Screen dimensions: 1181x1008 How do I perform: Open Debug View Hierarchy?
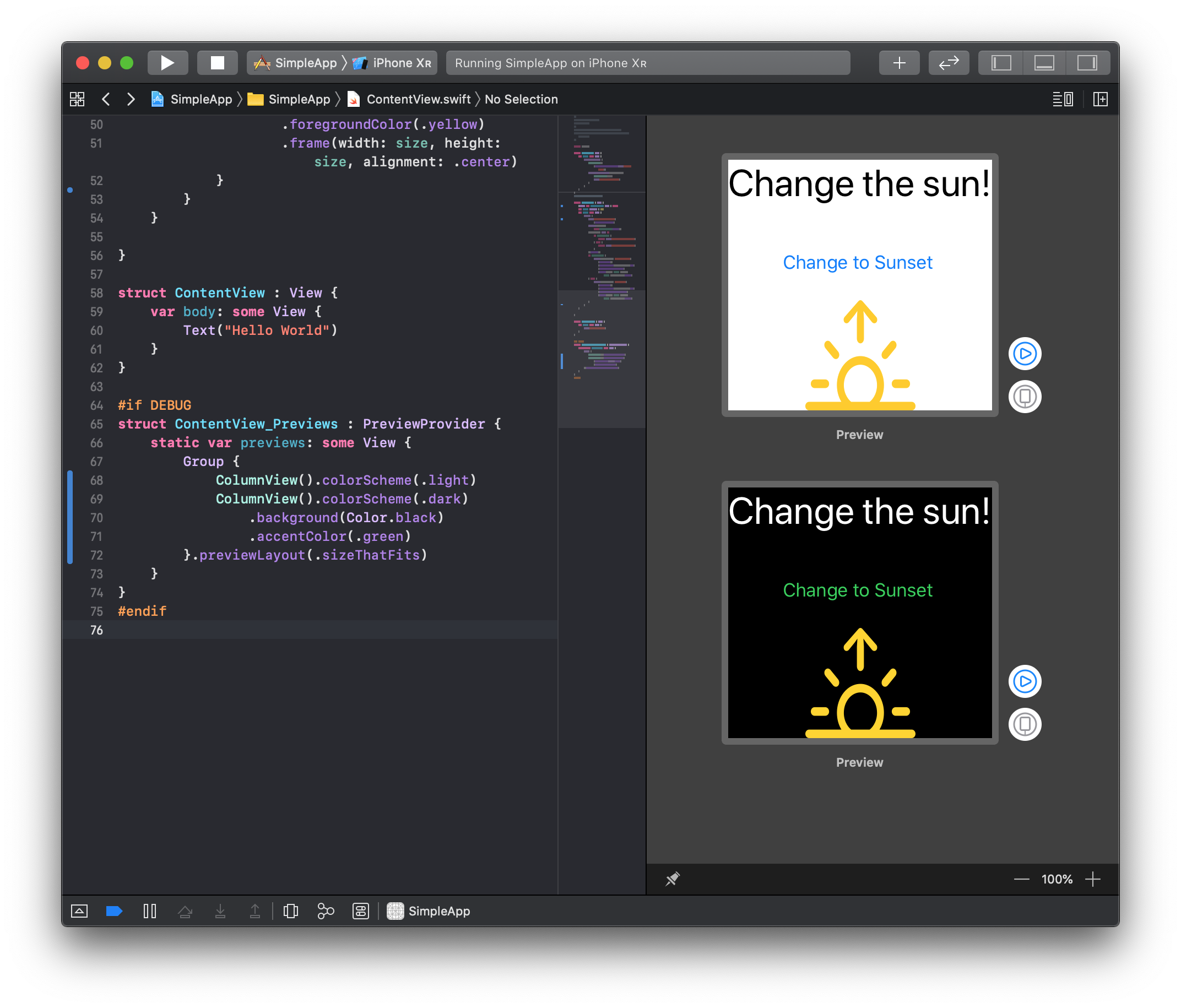click(x=291, y=911)
